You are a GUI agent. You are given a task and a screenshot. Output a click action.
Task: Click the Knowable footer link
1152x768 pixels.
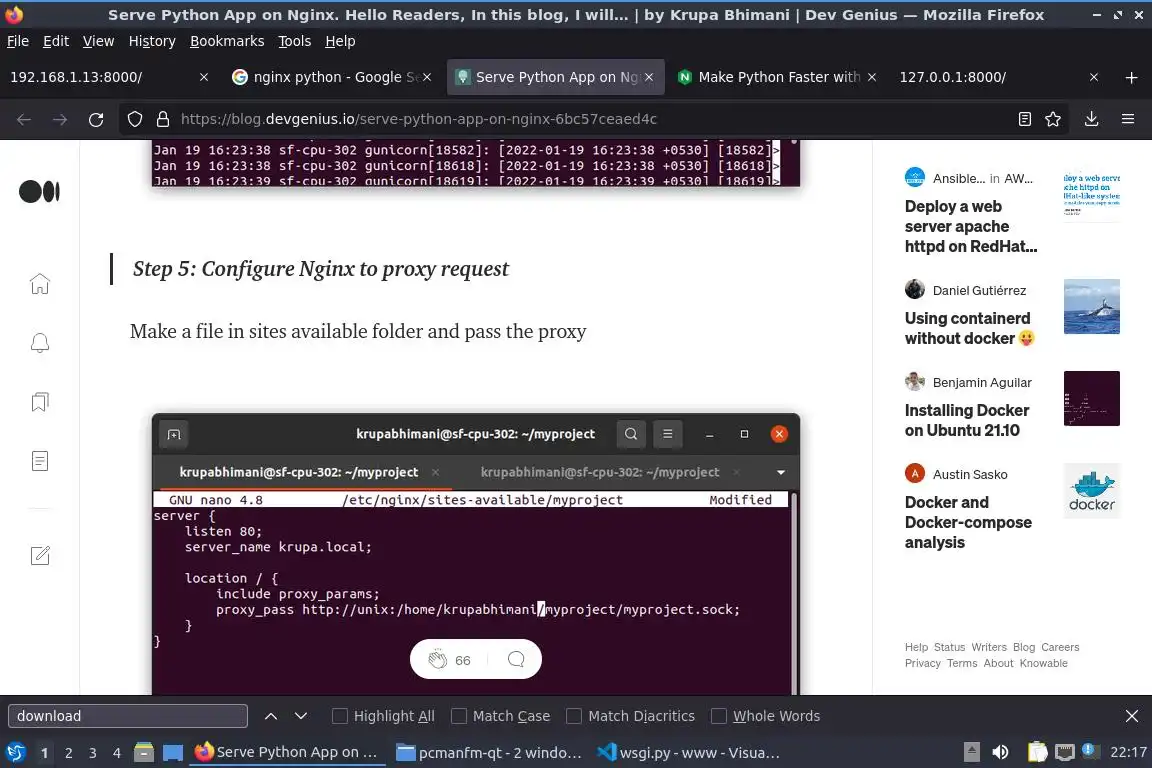[1043, 664]
